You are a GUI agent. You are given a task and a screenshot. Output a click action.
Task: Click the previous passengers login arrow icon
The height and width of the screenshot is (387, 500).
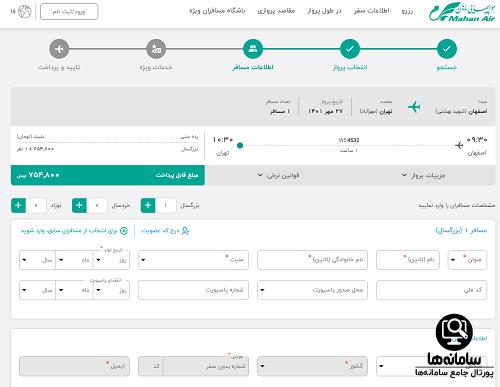point(124,231)
